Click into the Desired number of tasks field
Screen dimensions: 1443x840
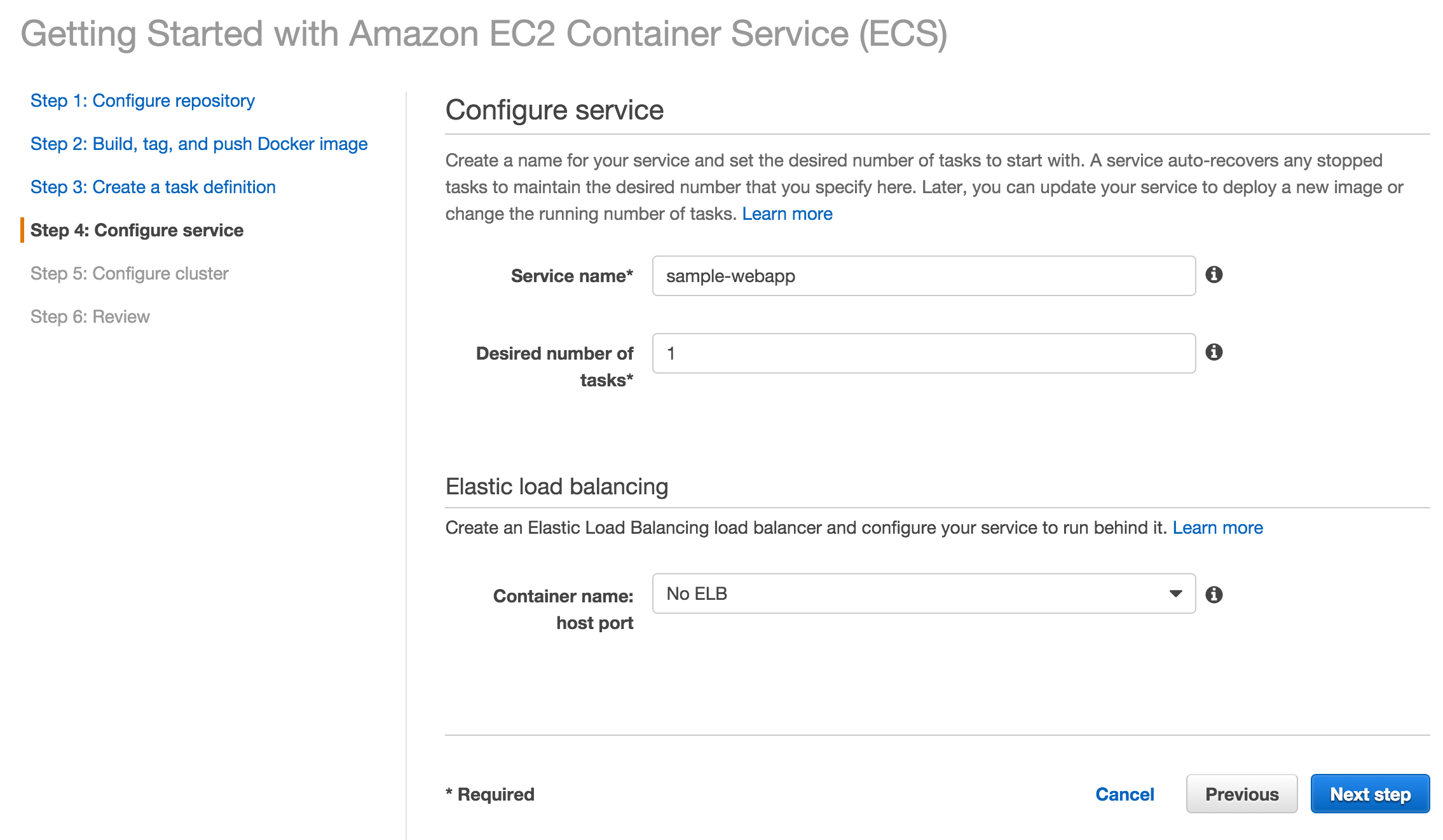922,353
